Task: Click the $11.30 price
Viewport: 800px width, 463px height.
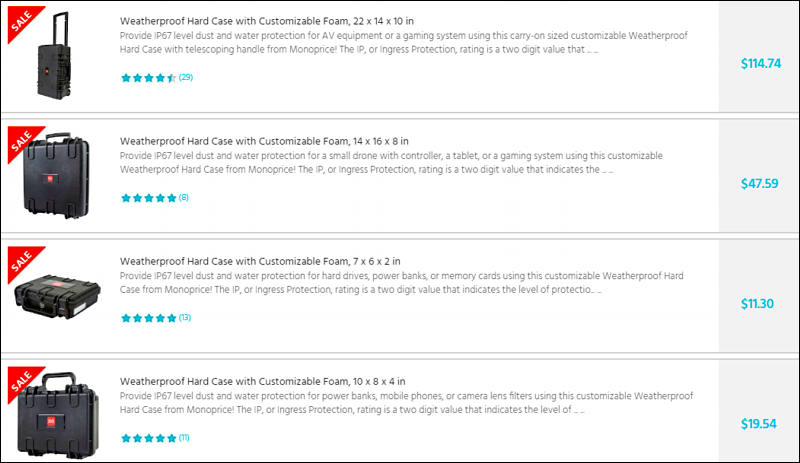Action: pos(757,303)
